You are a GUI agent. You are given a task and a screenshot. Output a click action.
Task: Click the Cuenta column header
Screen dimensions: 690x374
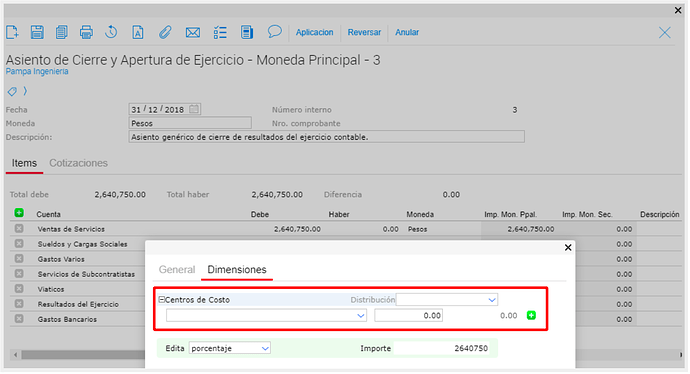click(x=48, y=214)
